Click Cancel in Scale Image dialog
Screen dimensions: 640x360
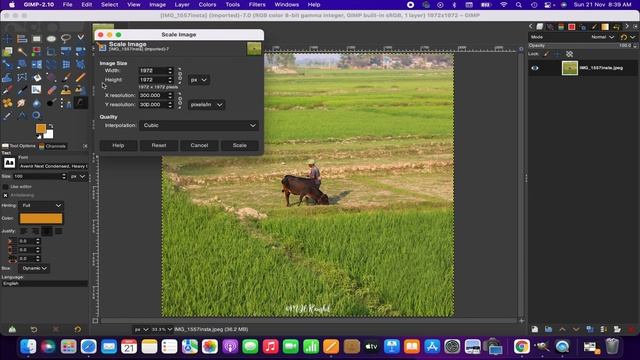(x=199, y=145)
